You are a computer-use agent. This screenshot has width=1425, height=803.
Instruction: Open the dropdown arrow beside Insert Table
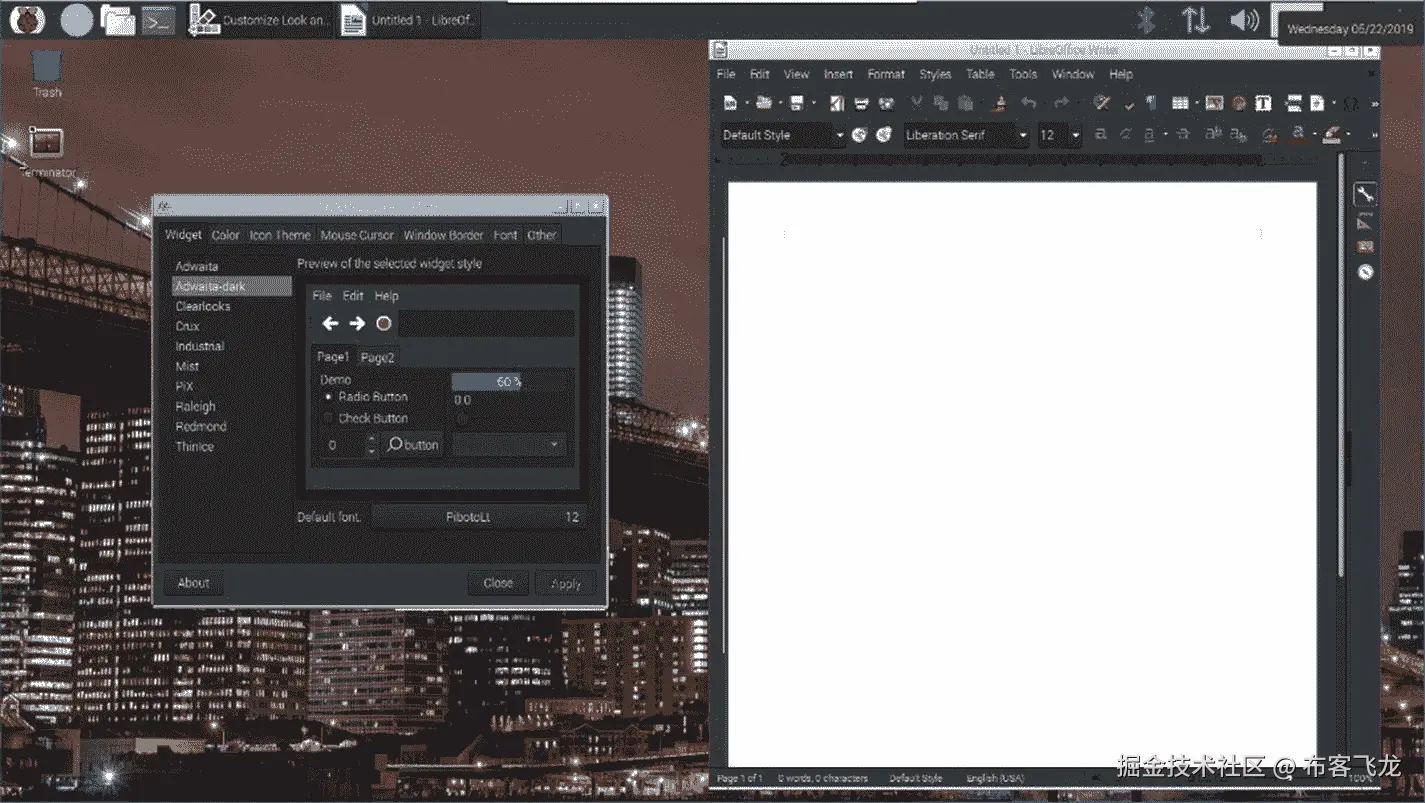click(x=1197, y=104)
